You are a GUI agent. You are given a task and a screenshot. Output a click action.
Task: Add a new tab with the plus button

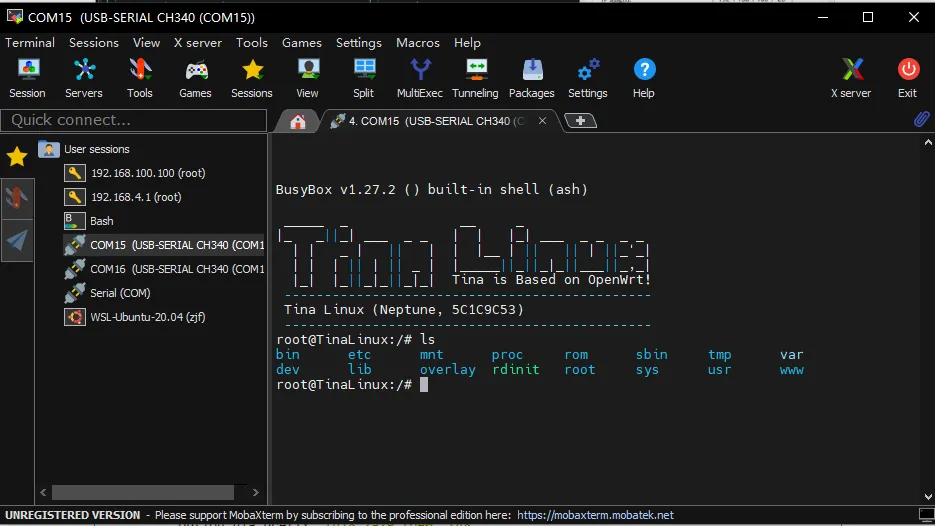pyautogui.click(x=581, y=121)
